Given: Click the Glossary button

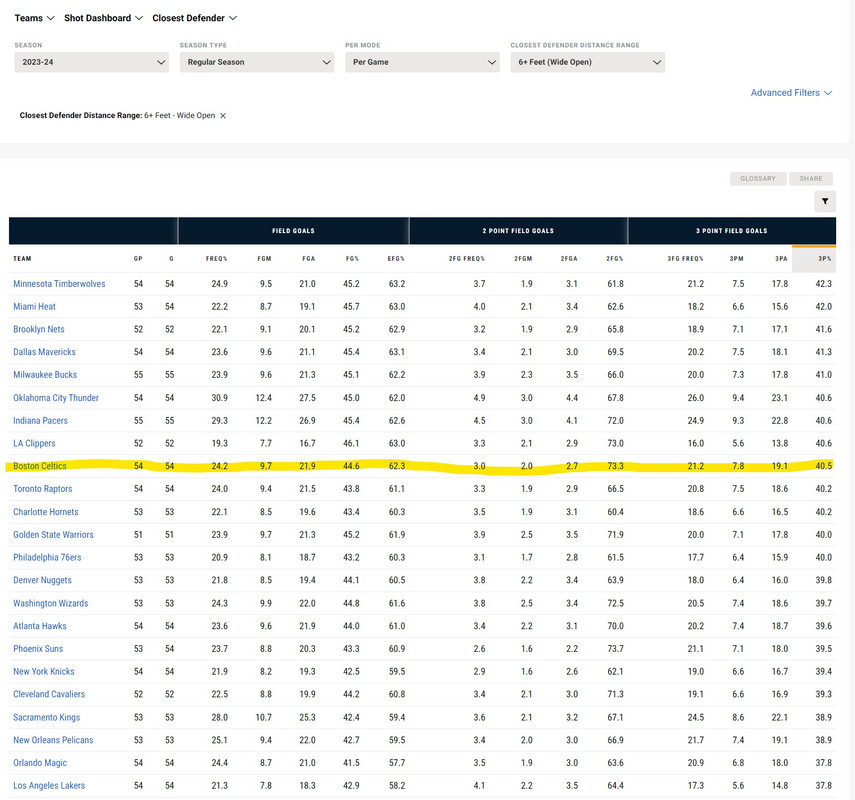Looking at the screenshot, I should pyautogui.click(x=758, y=178).
